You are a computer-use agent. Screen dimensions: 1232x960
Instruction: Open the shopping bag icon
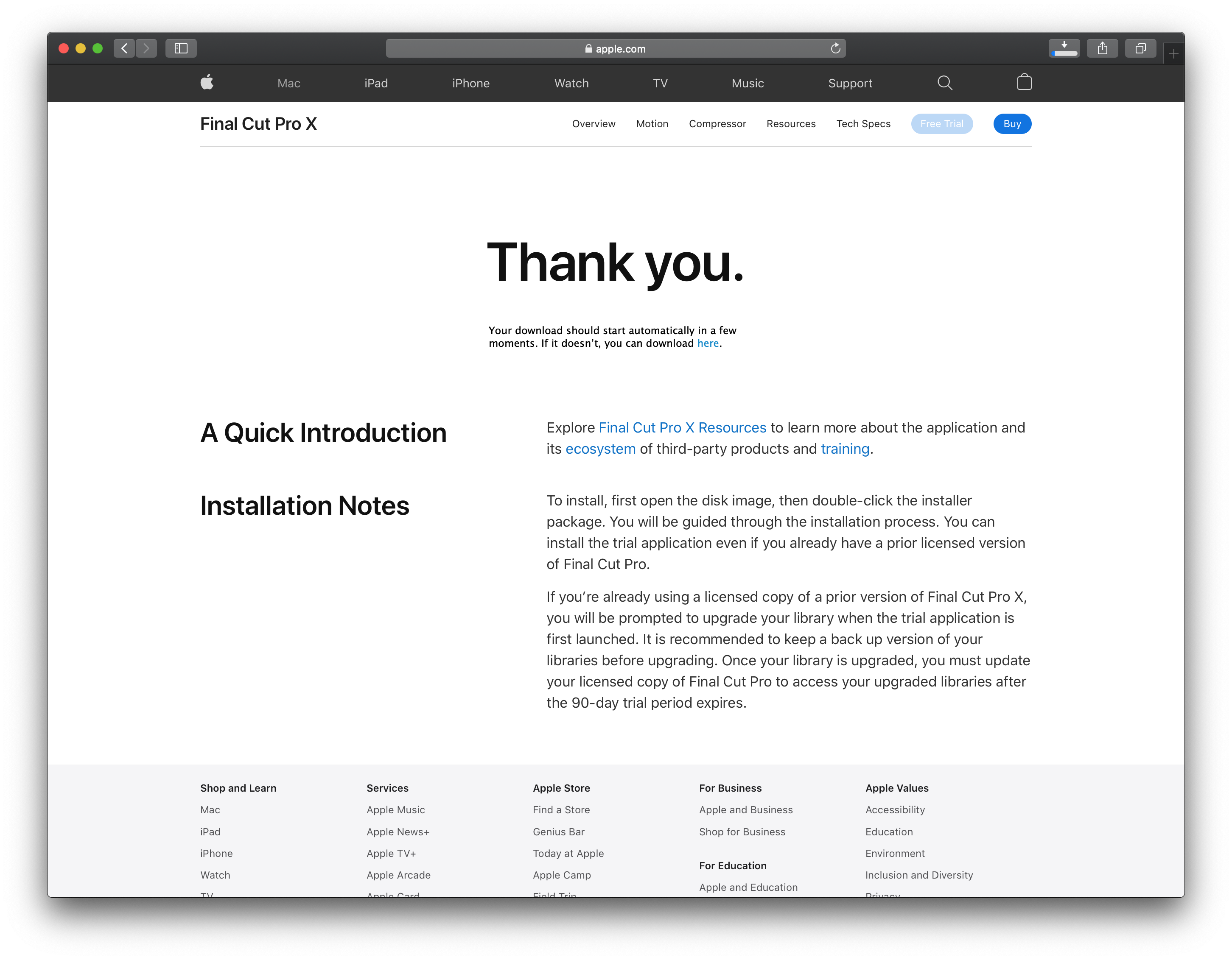point(1024,82)
